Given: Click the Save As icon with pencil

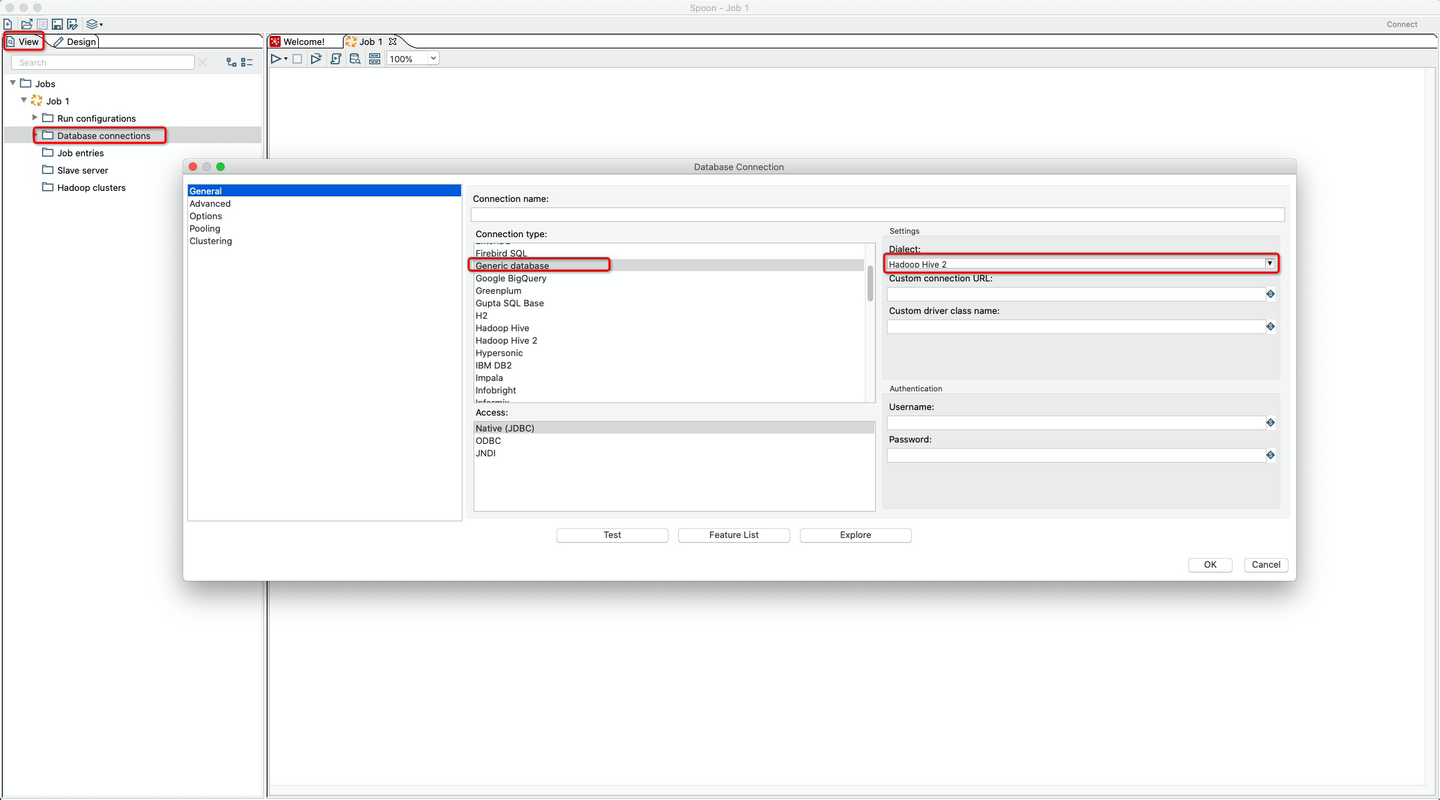Looking at the screenshot, I should click(72, 24).
